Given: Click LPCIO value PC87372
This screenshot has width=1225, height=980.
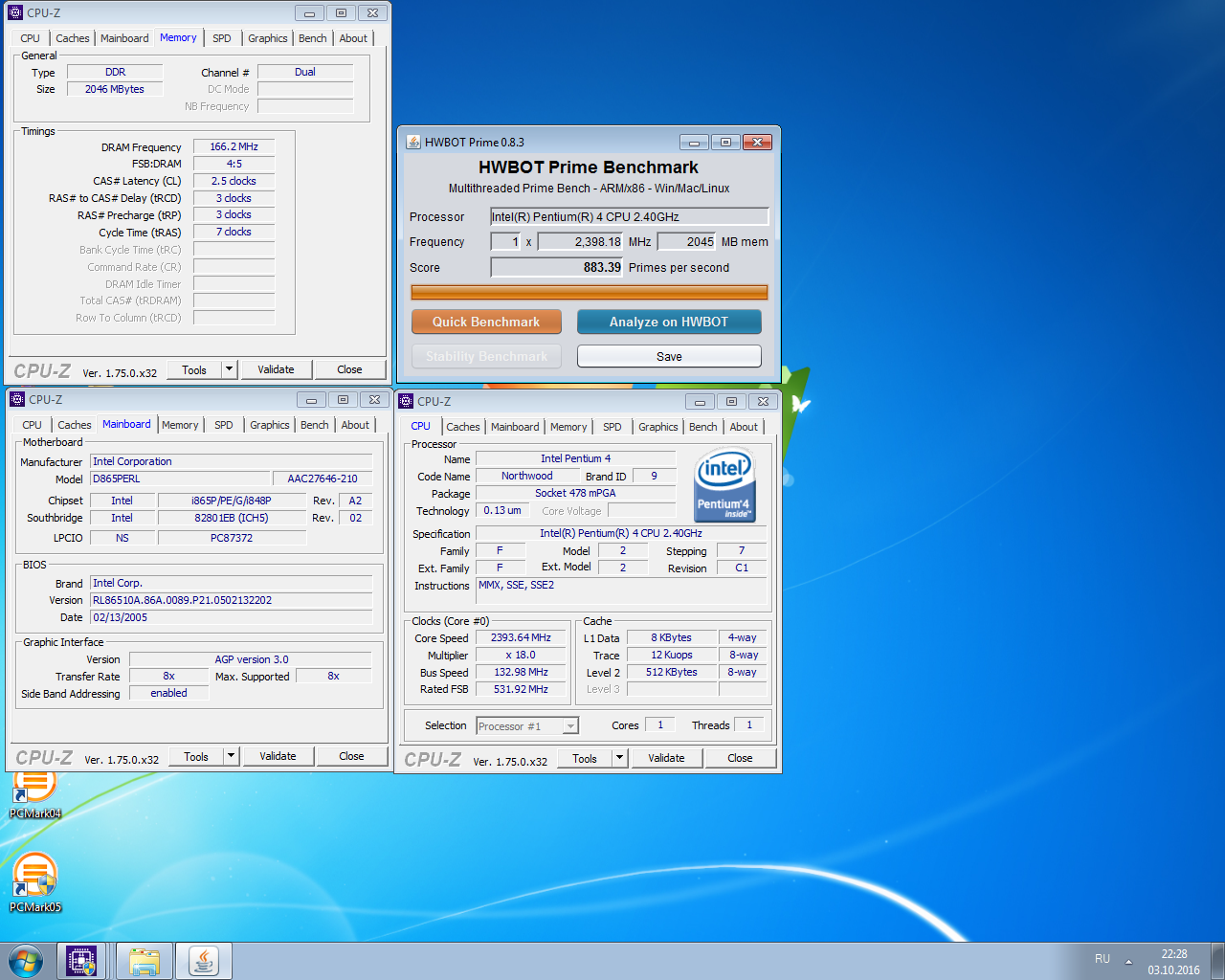Looking at the screenshot, I should [232, 538].
